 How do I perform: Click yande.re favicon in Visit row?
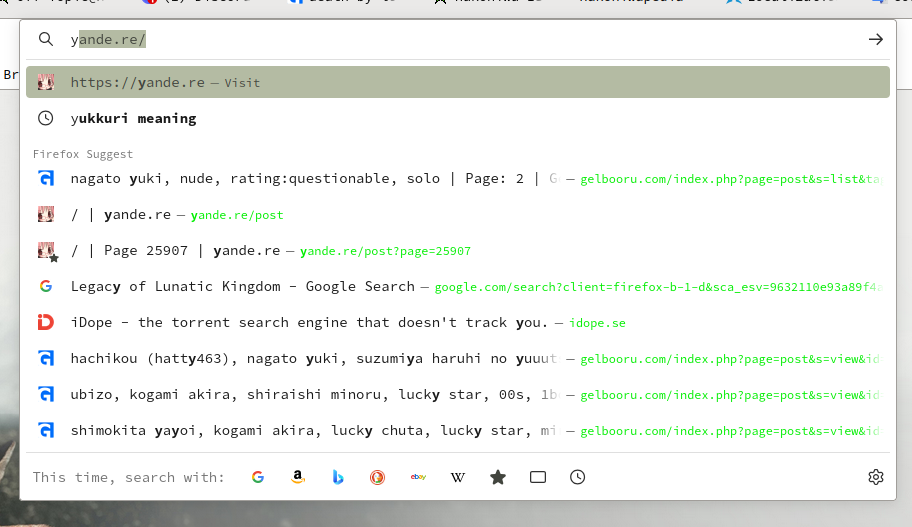coord(46,82)
